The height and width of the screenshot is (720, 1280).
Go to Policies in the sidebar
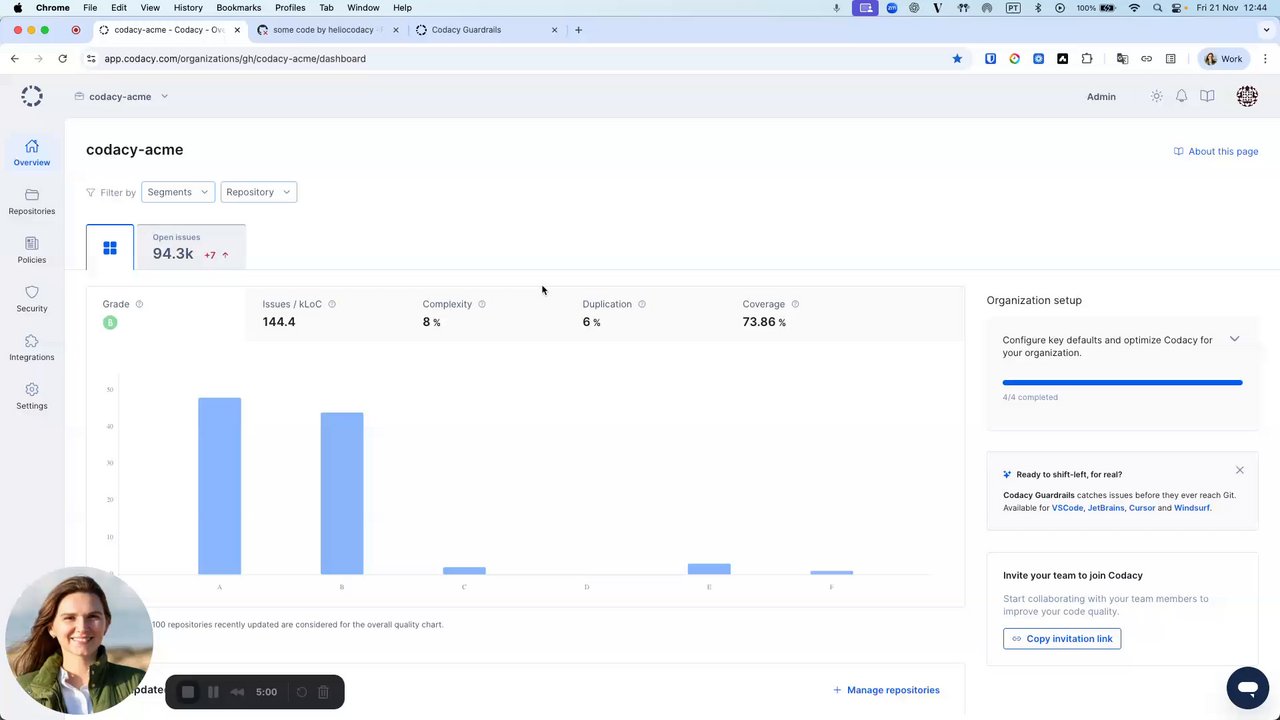(x=32, y=251)
